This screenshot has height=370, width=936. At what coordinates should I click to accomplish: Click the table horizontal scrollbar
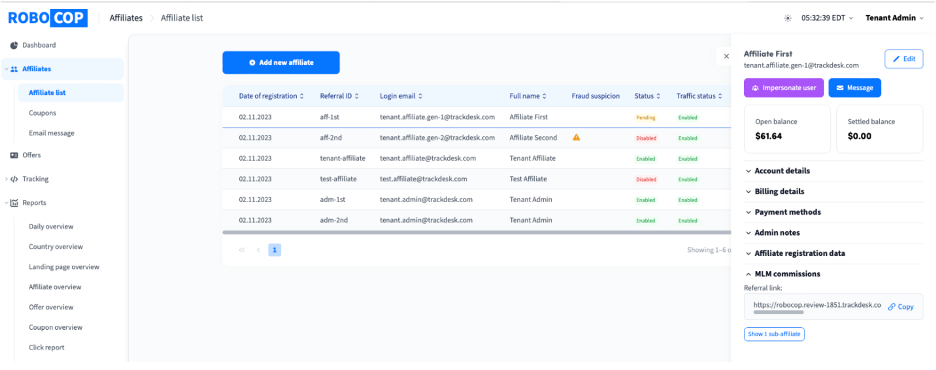pyautogui.click(x=476, y=232)
